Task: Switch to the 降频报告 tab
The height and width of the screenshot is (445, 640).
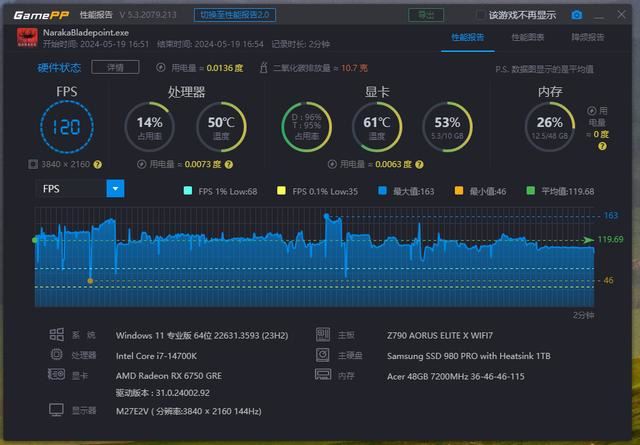Action: coord(587,37)
